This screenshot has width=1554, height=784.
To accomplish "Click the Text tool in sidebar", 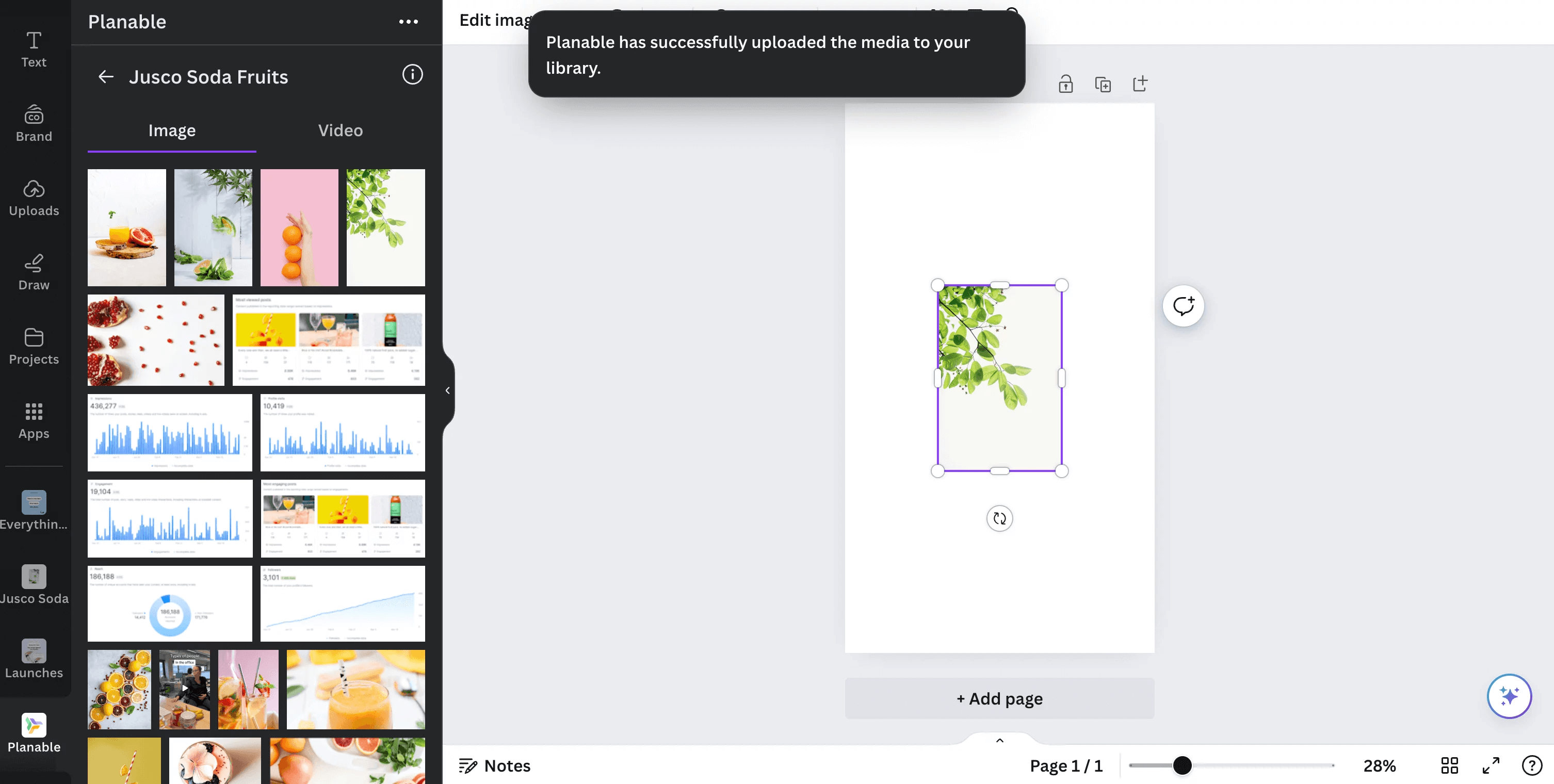I will pos(33,46).
